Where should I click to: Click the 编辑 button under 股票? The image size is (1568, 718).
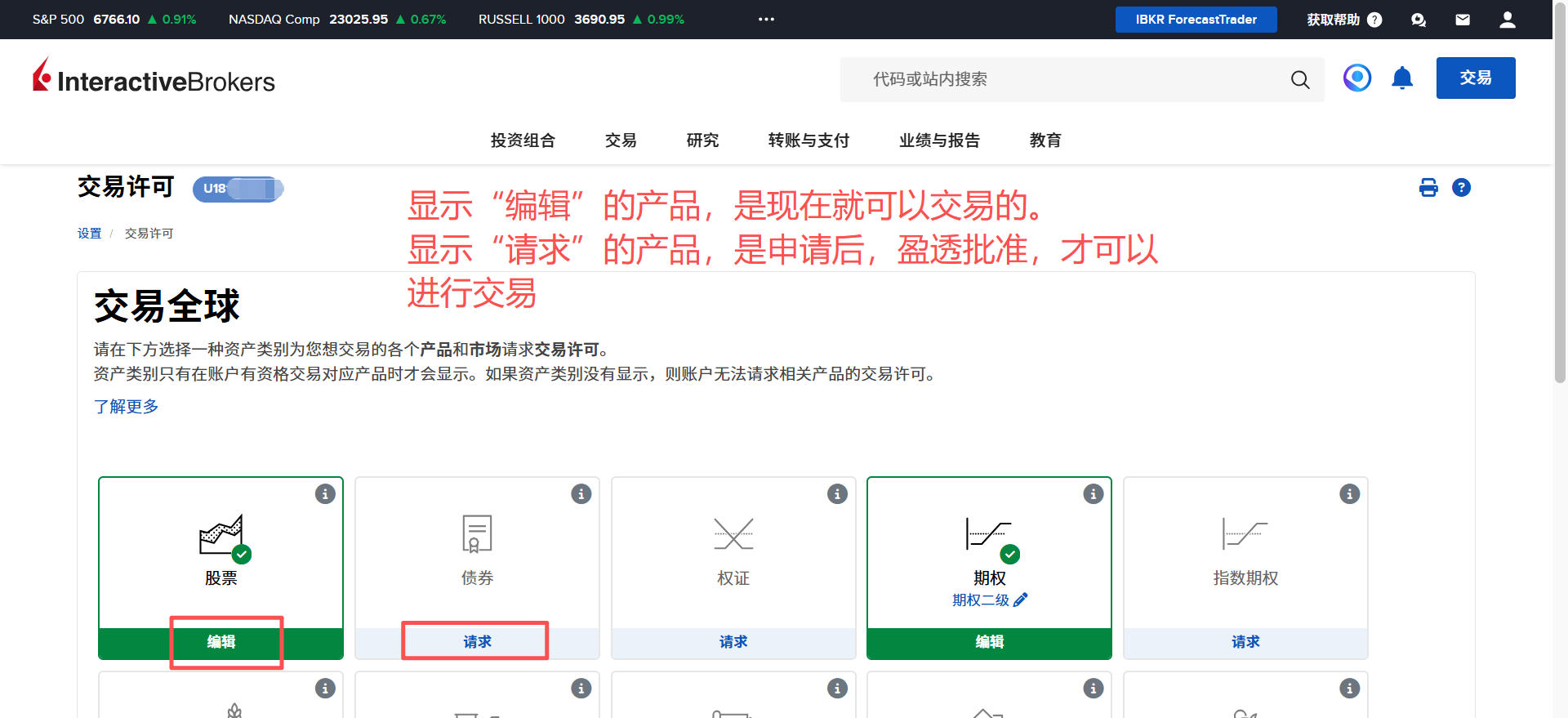click(220, 642)
